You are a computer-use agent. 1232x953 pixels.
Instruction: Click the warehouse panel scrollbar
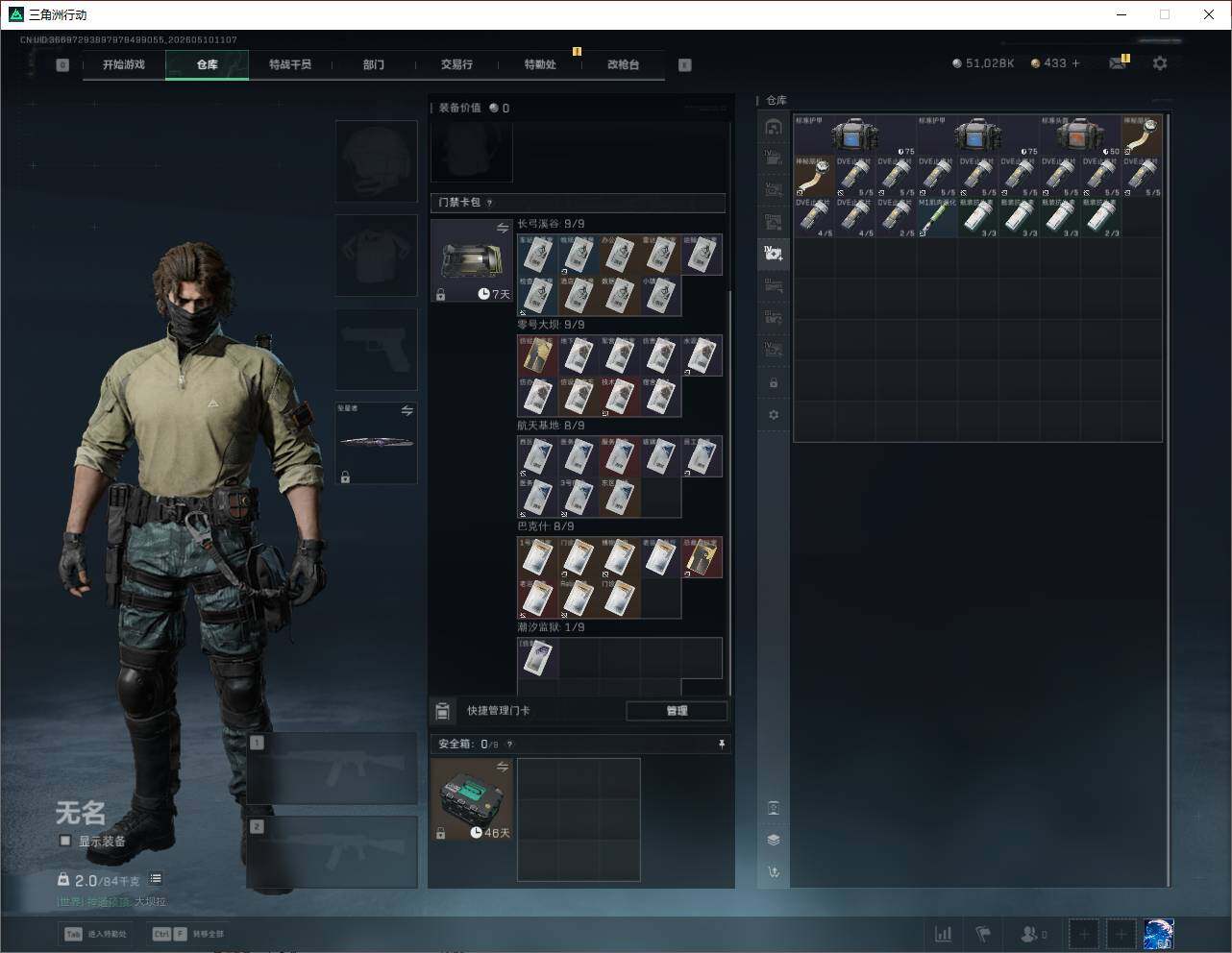[x=1169, y=500]
